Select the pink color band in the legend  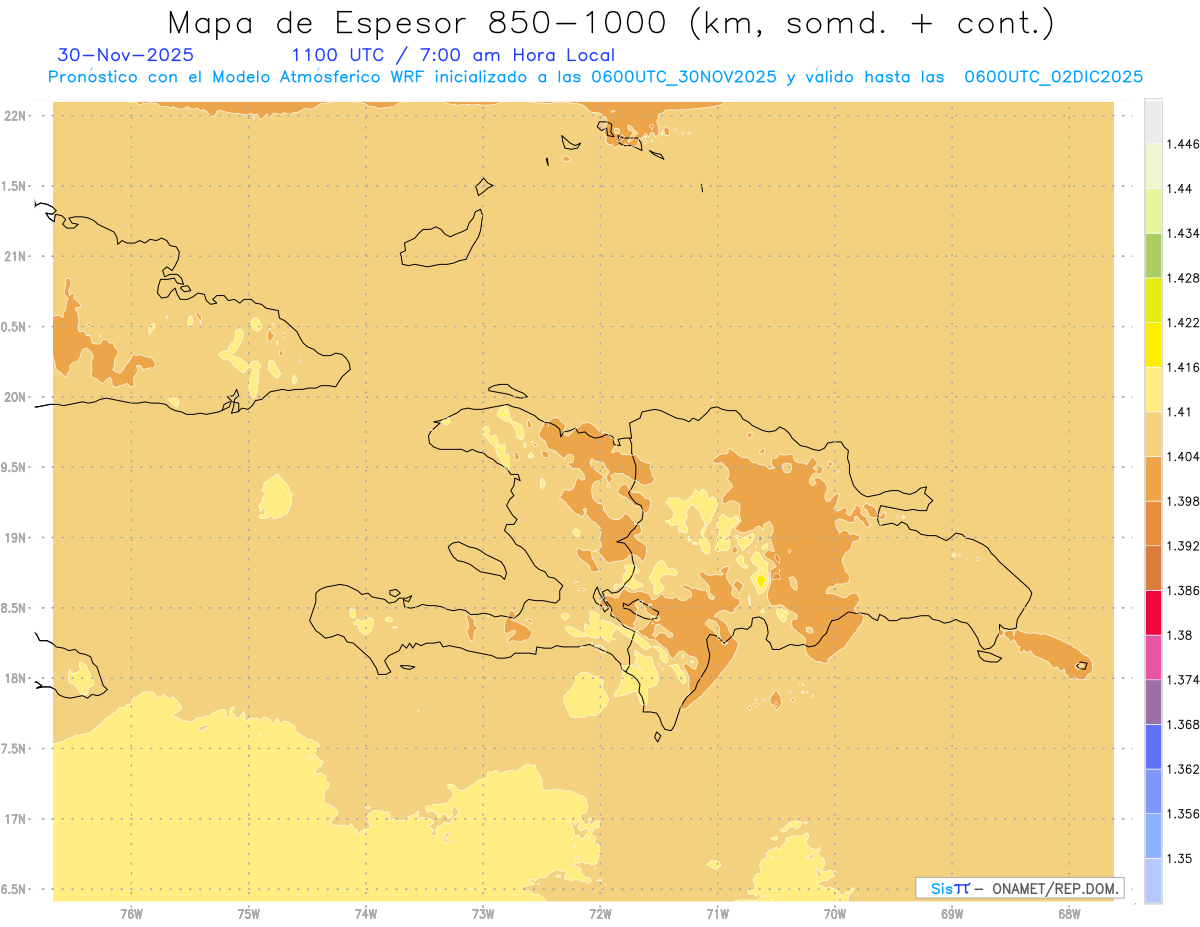point(1153,657)
